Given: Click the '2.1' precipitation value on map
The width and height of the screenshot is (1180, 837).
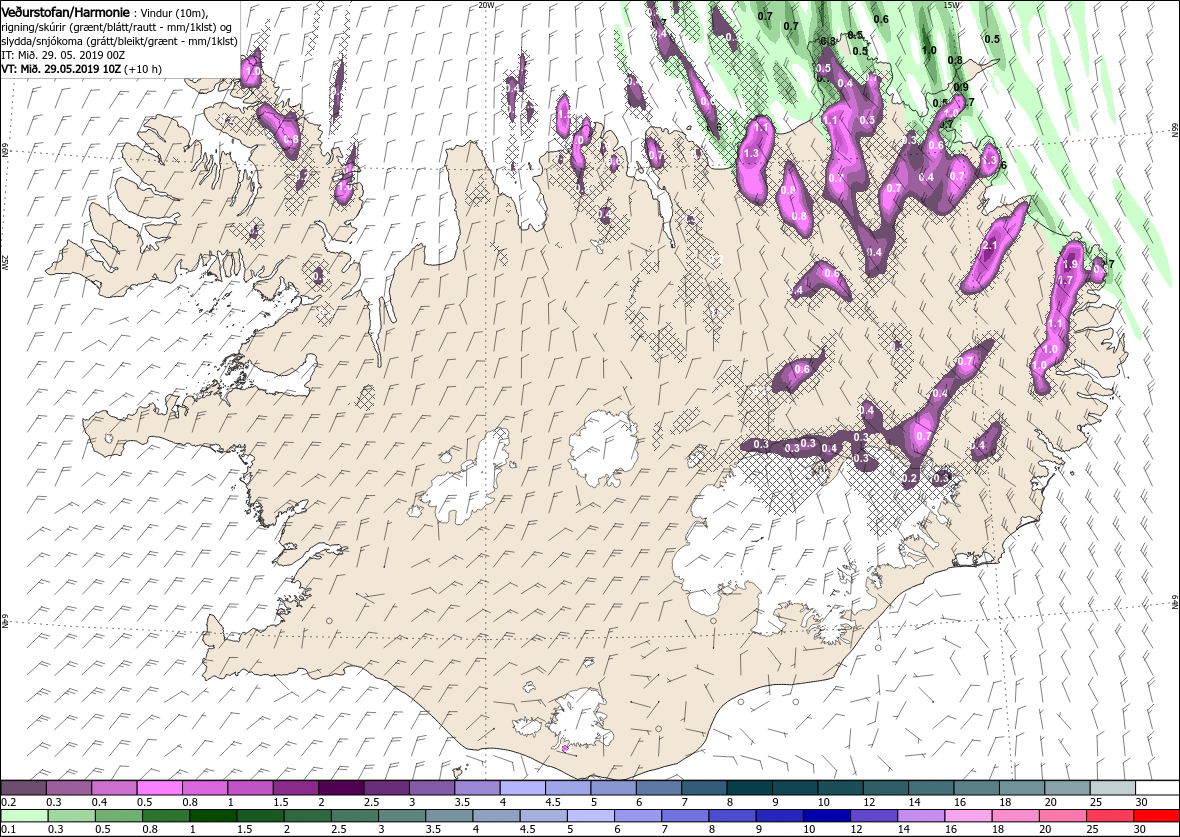Looking at the screenshot, I should point(990,245).
